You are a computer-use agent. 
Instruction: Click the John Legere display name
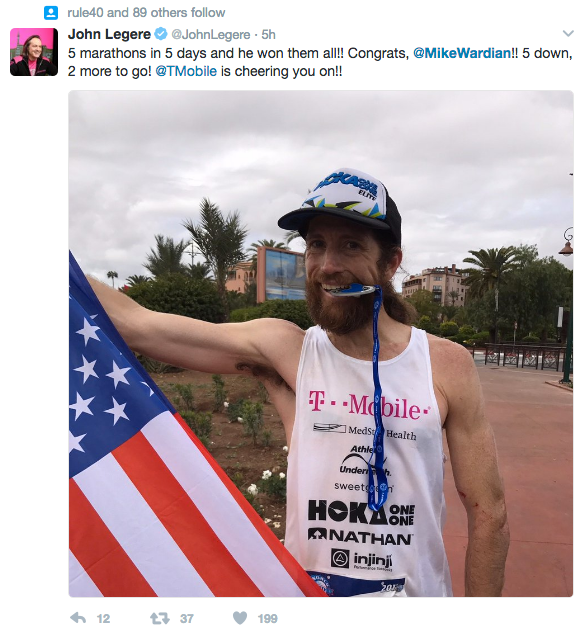point(109,34)
